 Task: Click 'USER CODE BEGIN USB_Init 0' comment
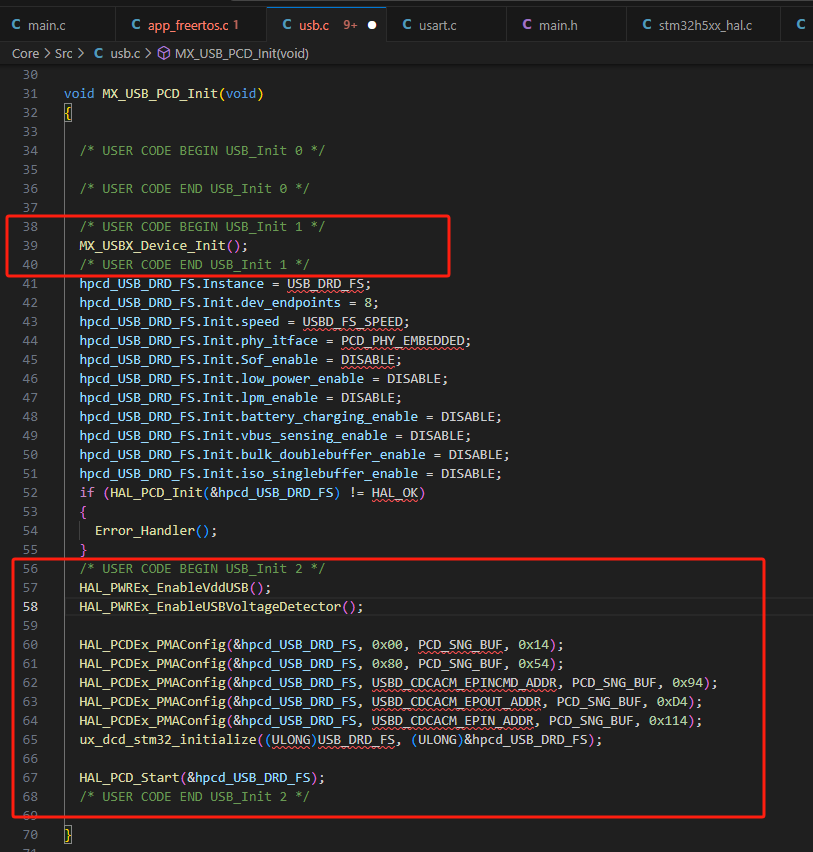pos(202,151)
